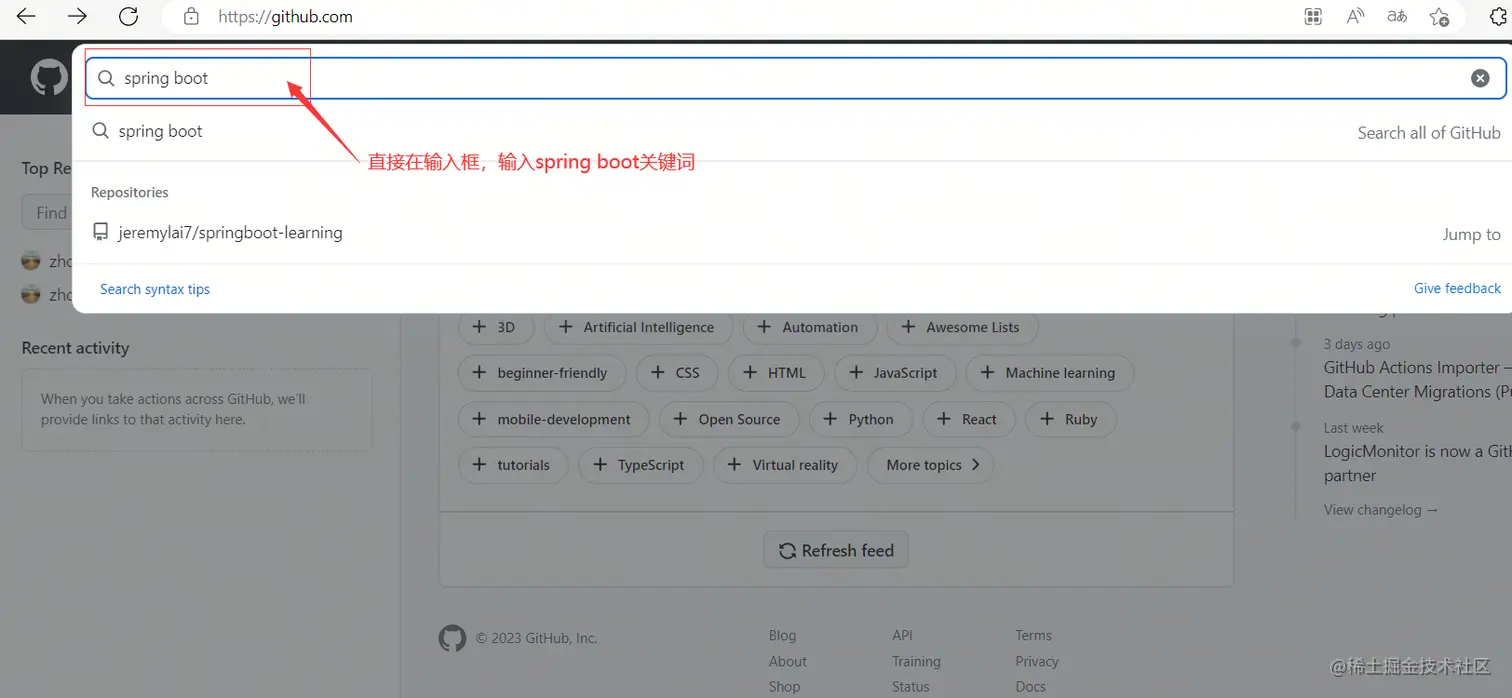
Task: Click the Read aloud icon
Action: [1355, 16]
